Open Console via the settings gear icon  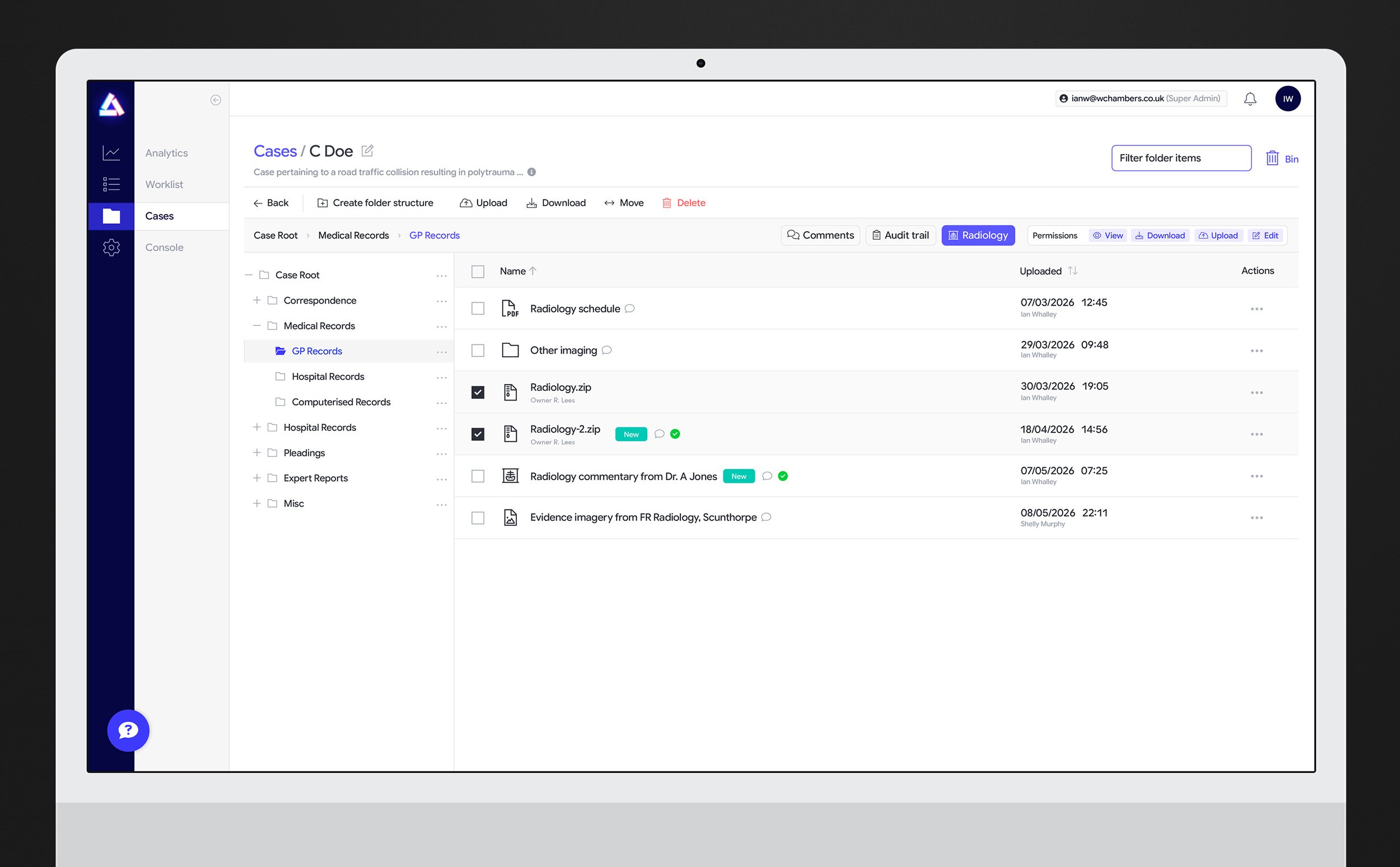[x=111, y=247]
